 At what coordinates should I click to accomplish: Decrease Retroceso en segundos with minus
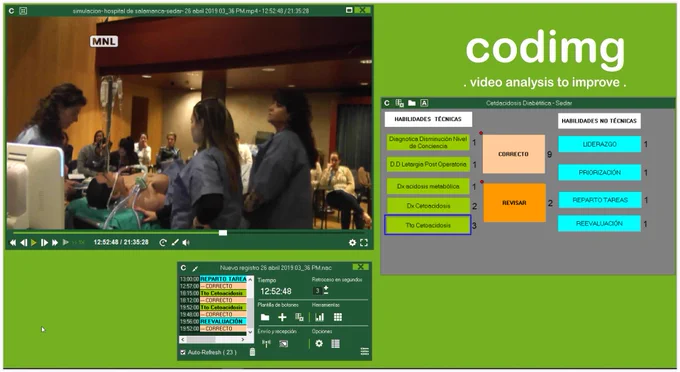pos(326,293)
